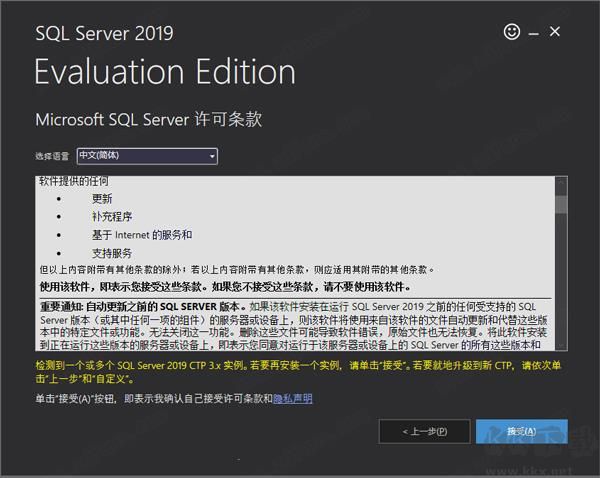This screenshot has height=478, width=600.
Task: Click the 接受(A) accept button
Action: [522, 431]
